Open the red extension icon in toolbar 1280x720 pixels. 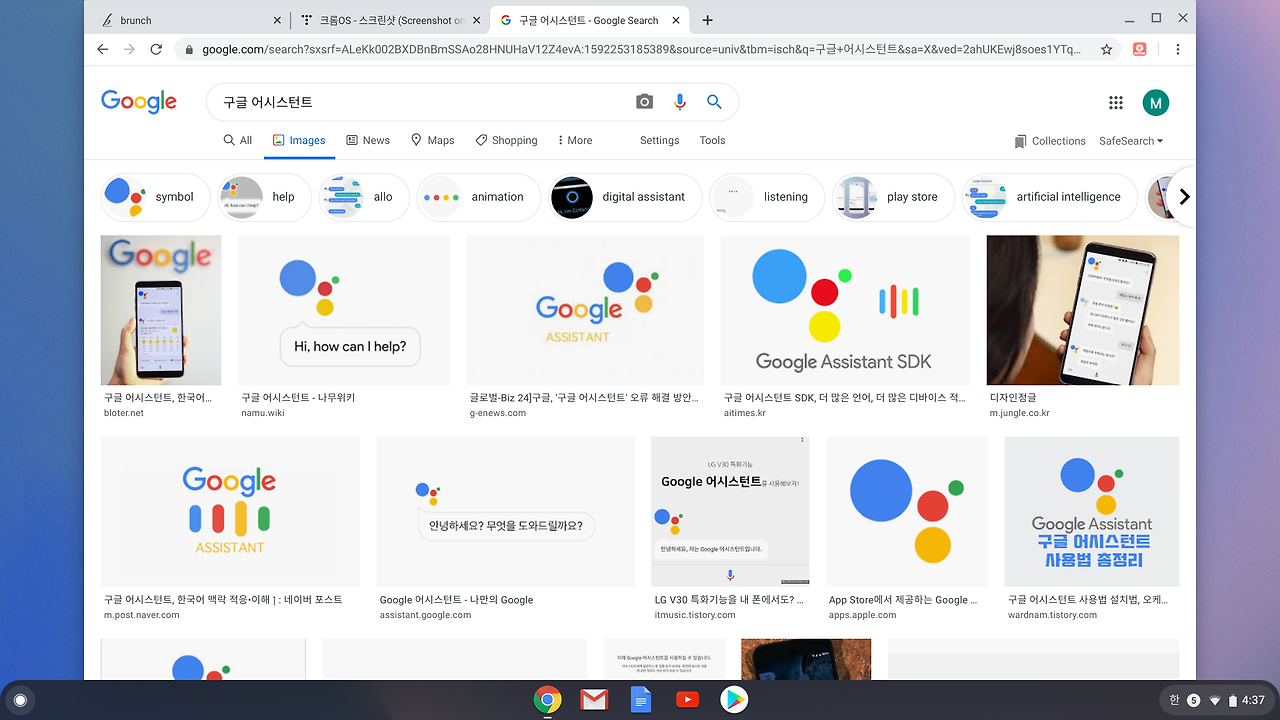point(1139,49)
